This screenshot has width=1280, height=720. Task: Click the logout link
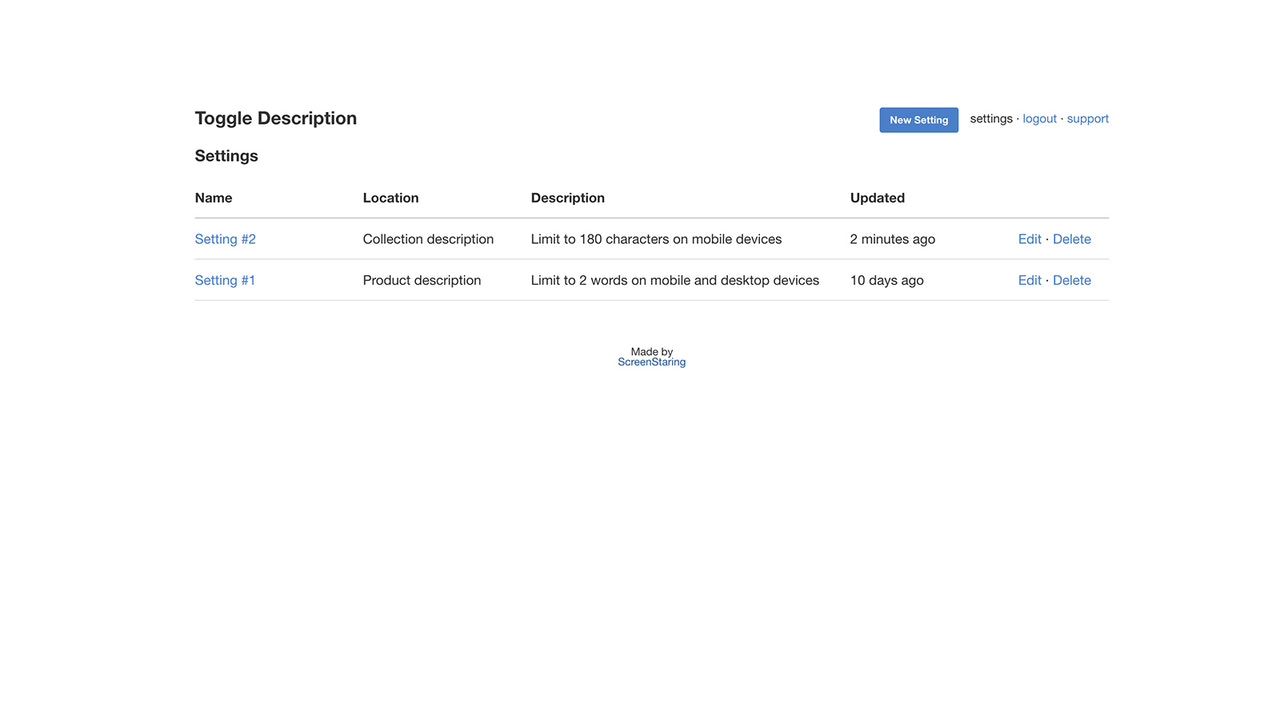(1039, 118)
